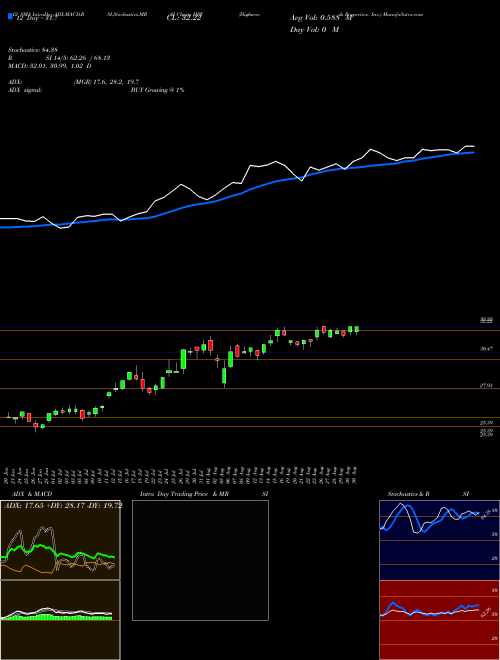
Task: Click the 'CL: 32.22' closing price text
Action: [184, 18]
